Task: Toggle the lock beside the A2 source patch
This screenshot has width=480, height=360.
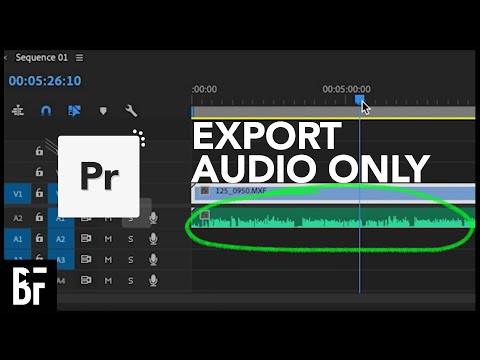Action: pos(39,217)
